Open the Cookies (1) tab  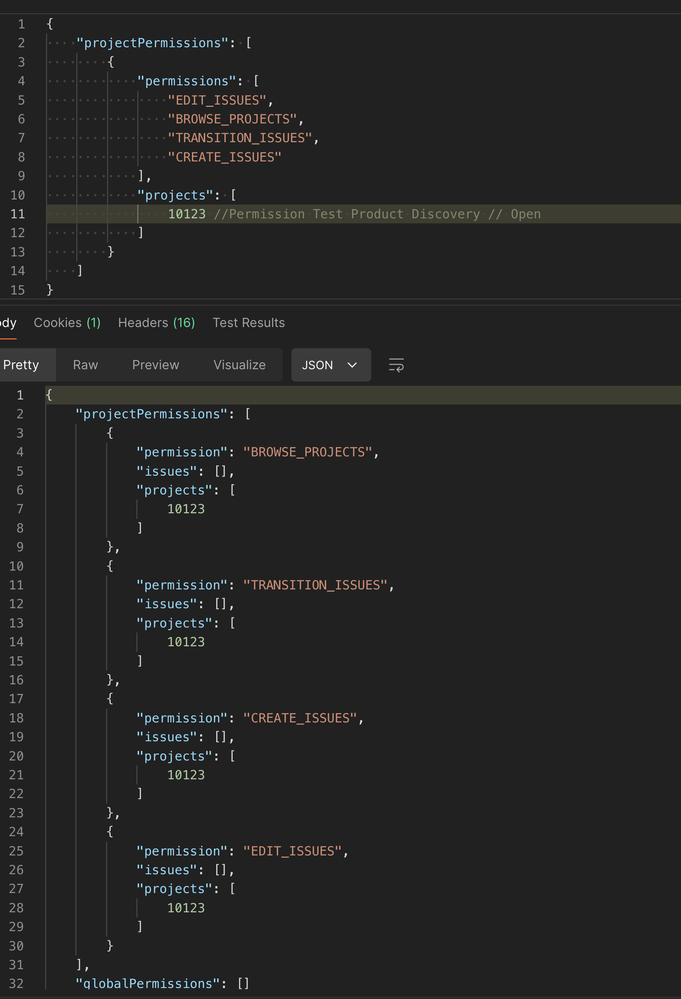tap(67, 322)
